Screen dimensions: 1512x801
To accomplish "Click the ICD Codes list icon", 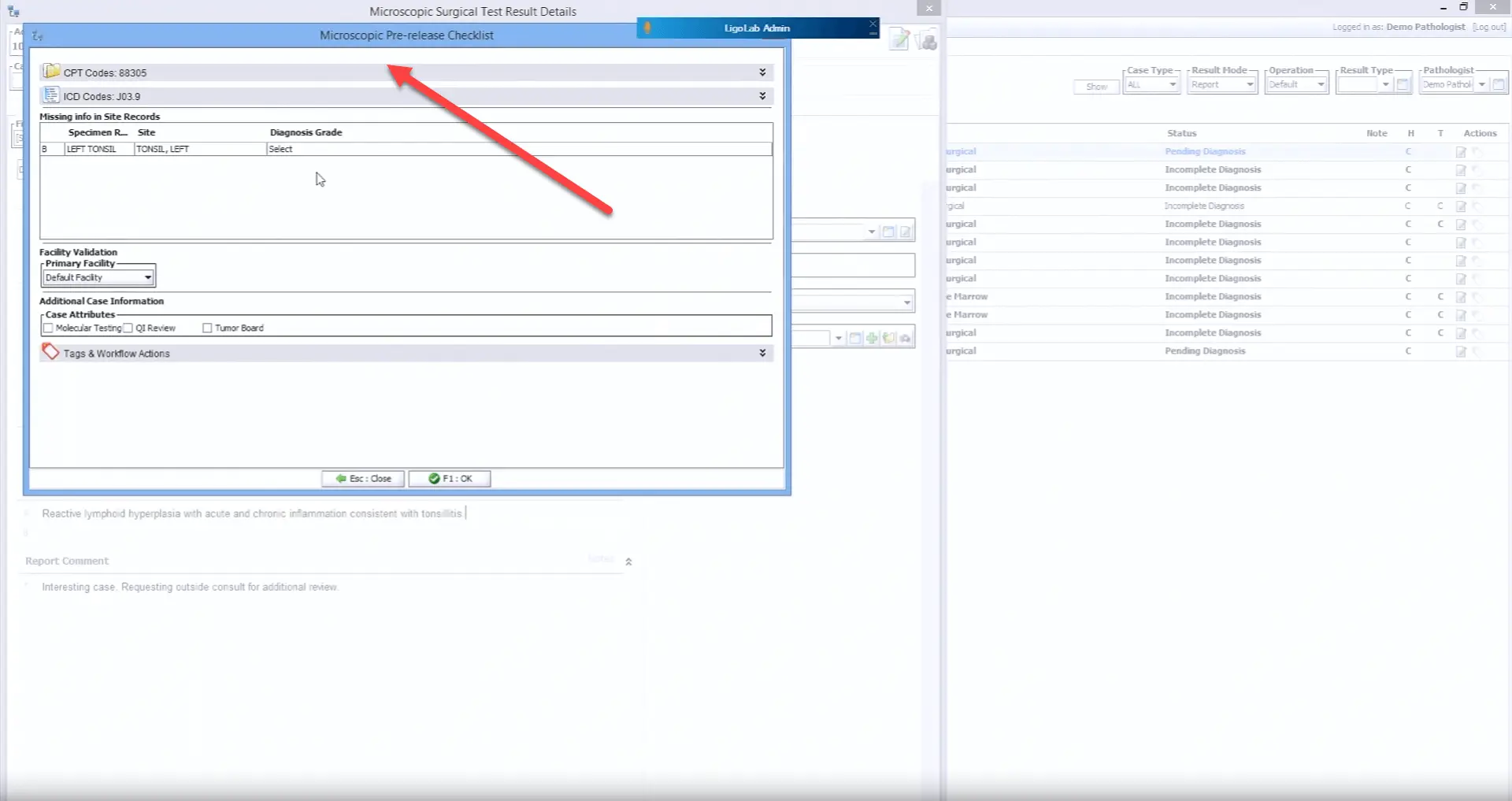I will pos(51,95).
